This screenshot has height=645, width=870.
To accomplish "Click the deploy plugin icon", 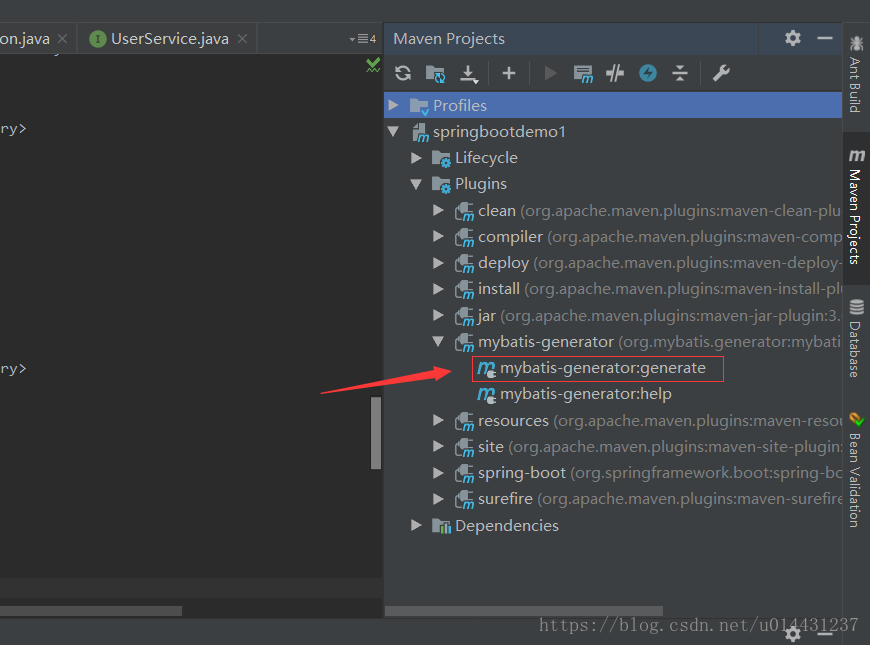I will pyautogui.click(x=464, y=264).
